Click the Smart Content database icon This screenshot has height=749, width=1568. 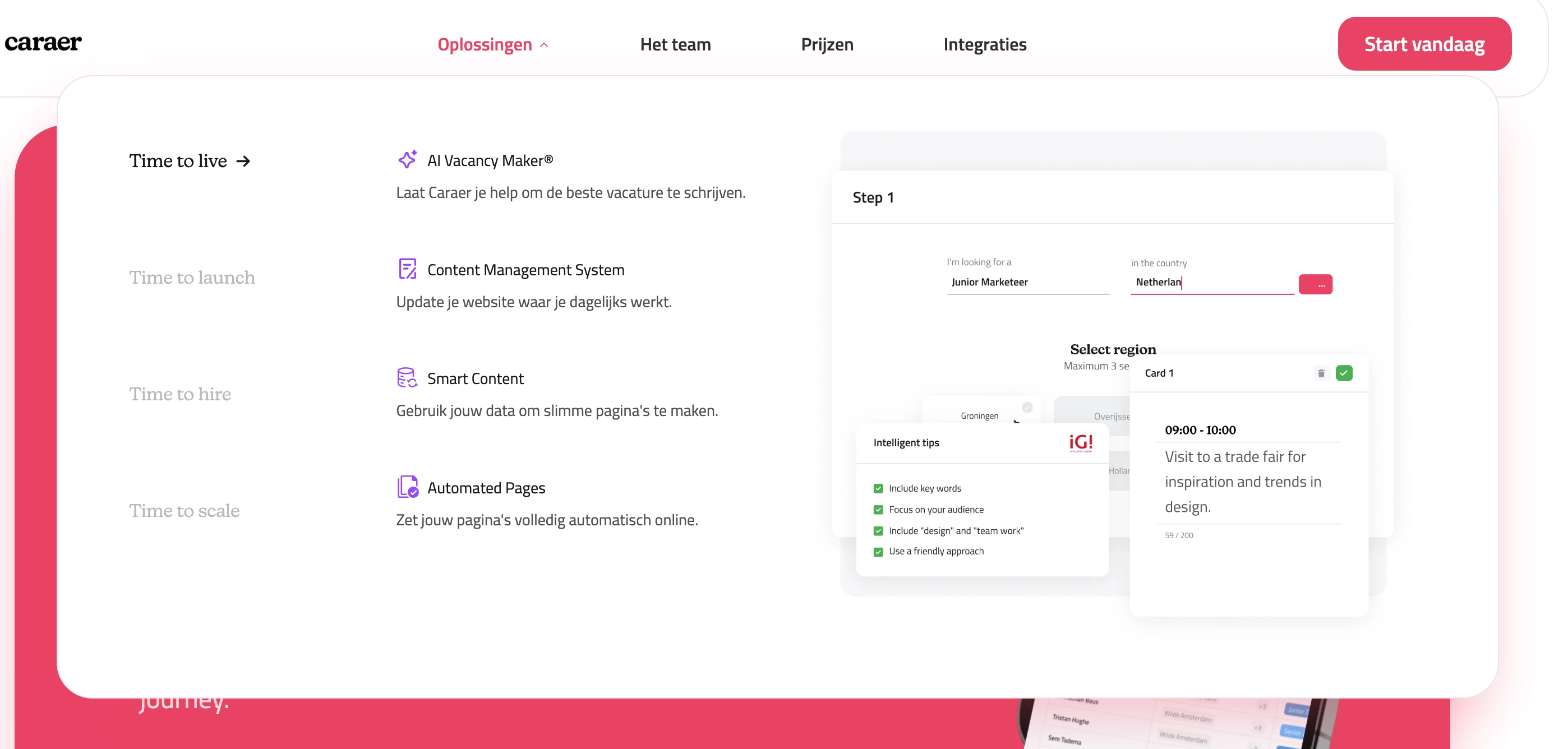point(407,378)
